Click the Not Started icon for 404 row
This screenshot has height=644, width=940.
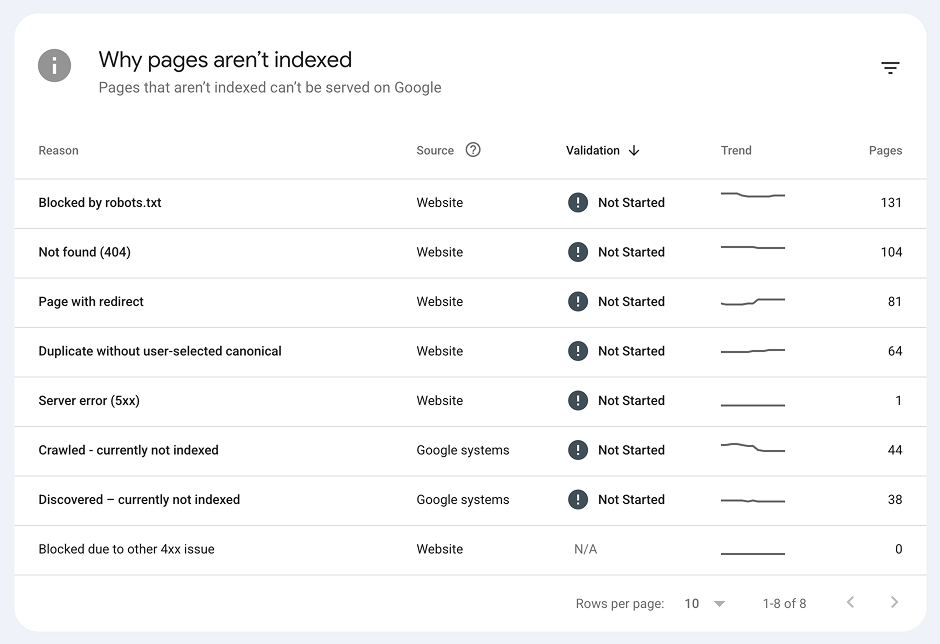[x=578, y=252]
